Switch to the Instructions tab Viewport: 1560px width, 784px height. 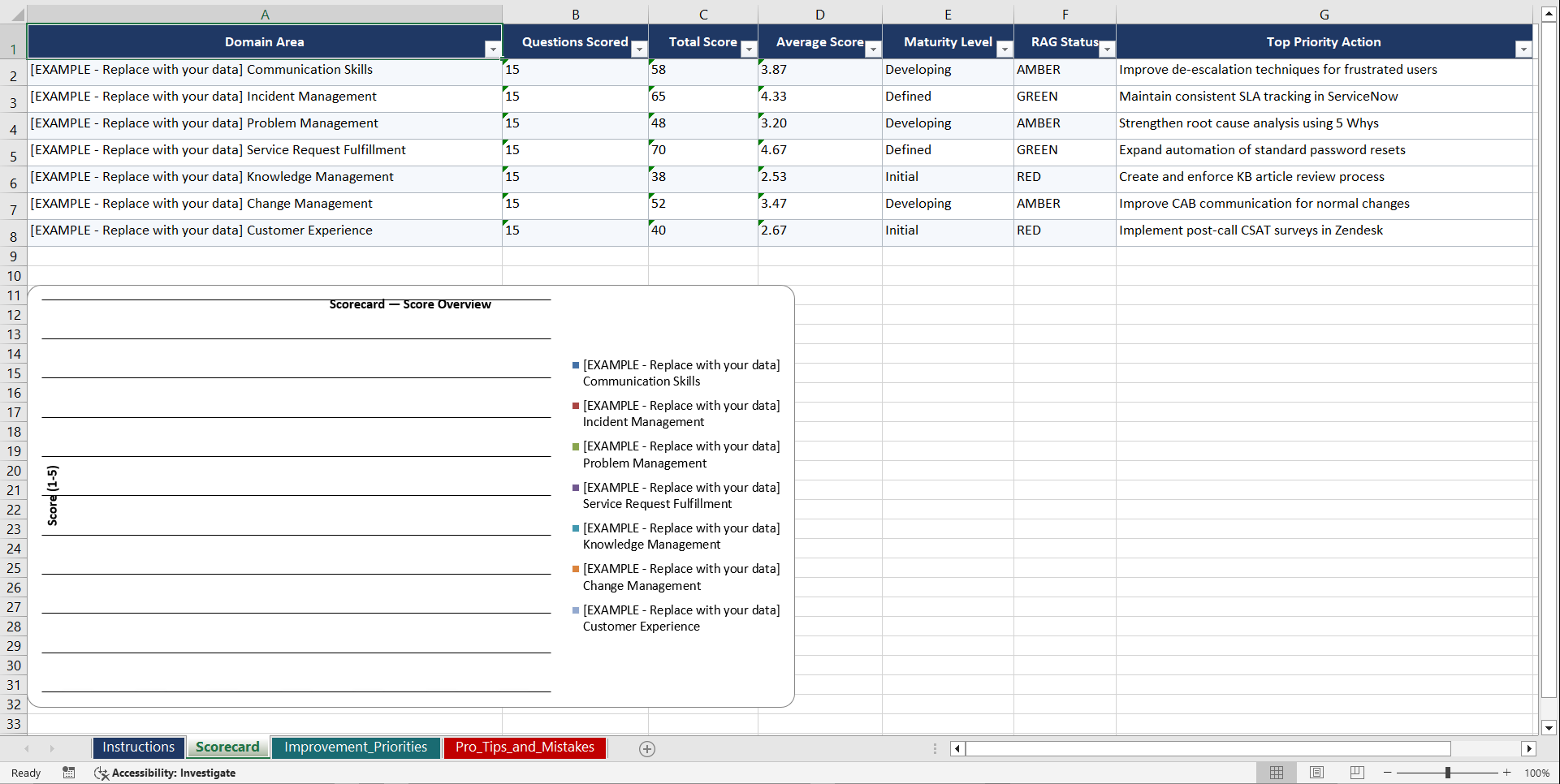(x=138, y=747)
